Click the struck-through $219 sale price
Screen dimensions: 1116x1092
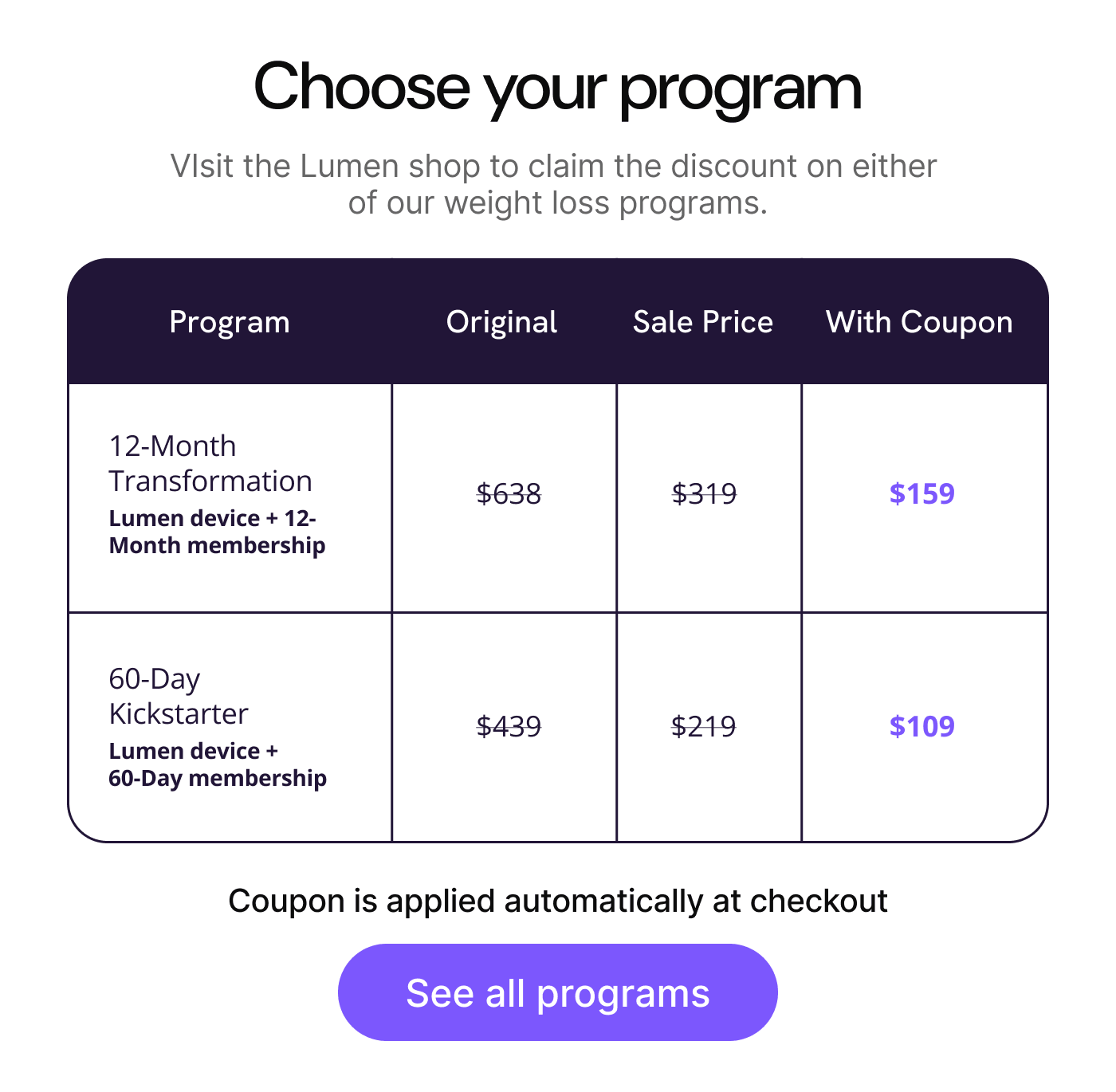(x=704, y=726)
